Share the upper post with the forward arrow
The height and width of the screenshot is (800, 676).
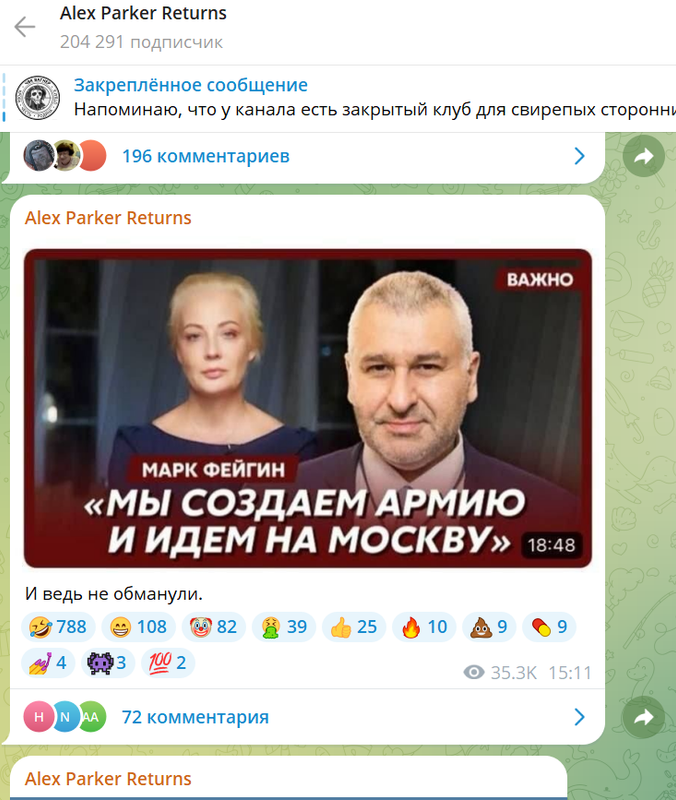pyautogui.click(x=643, y=156)
